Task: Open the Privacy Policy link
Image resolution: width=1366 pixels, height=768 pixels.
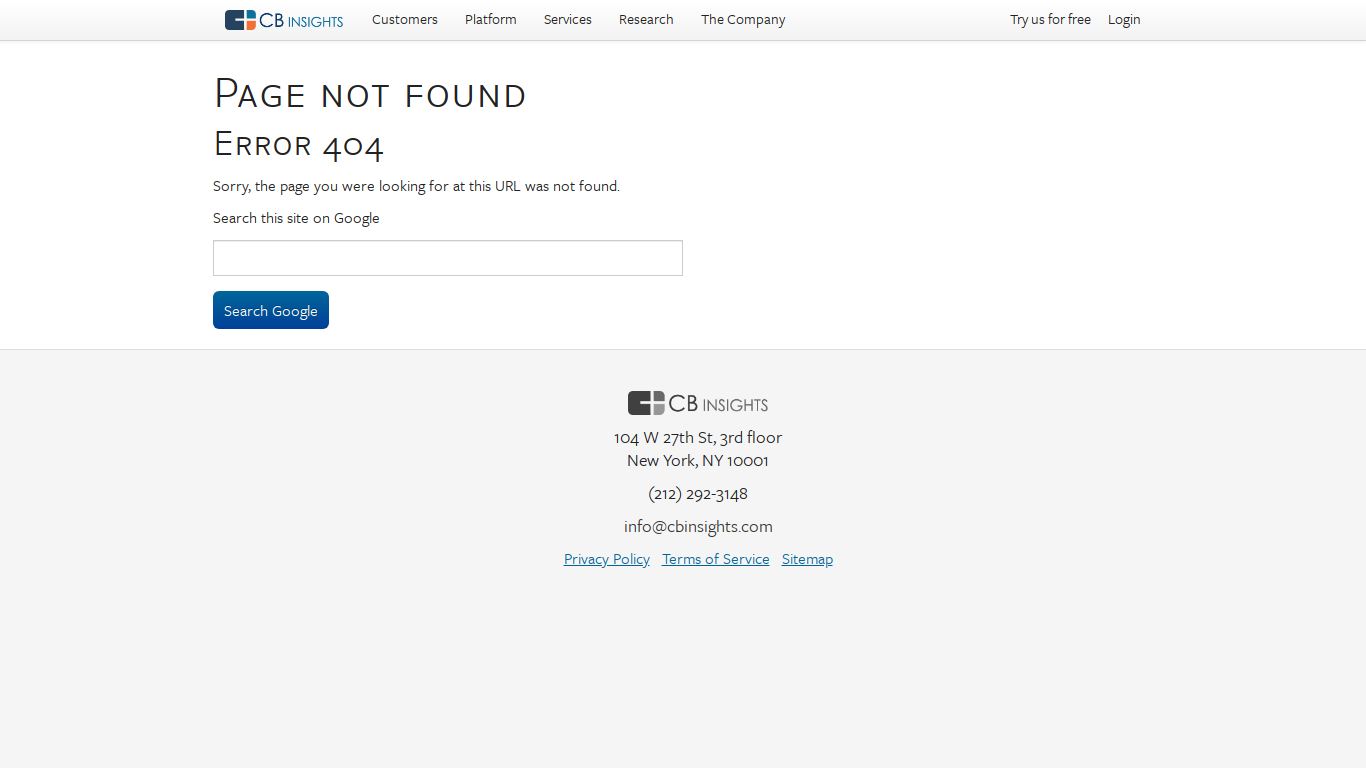Action: 607,559
